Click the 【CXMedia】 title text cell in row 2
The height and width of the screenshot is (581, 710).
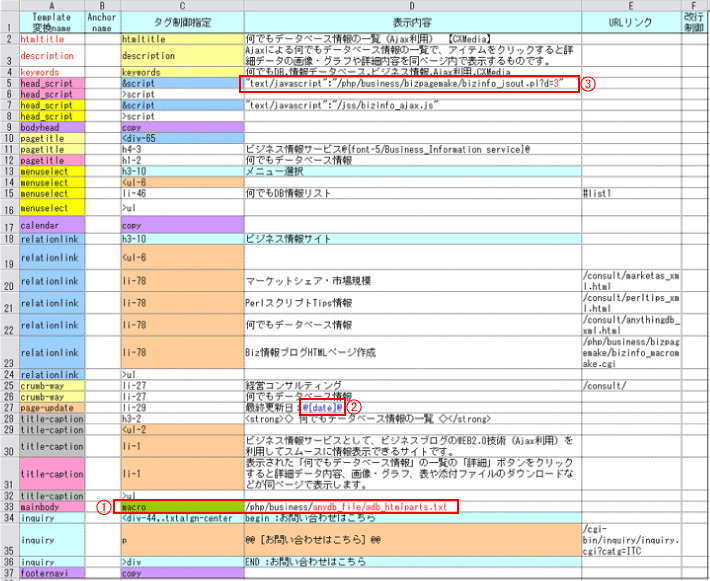point(413,39)
